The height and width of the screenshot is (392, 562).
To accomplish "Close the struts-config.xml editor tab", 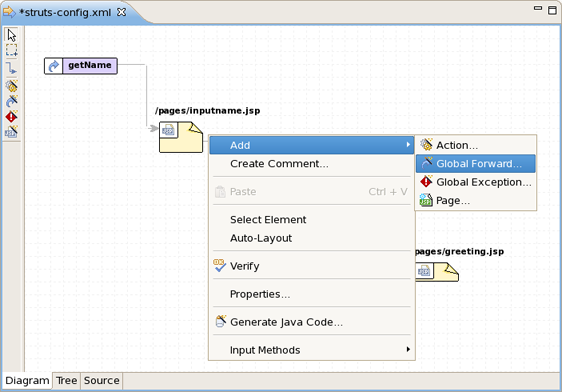I will [x=122, y=12].
